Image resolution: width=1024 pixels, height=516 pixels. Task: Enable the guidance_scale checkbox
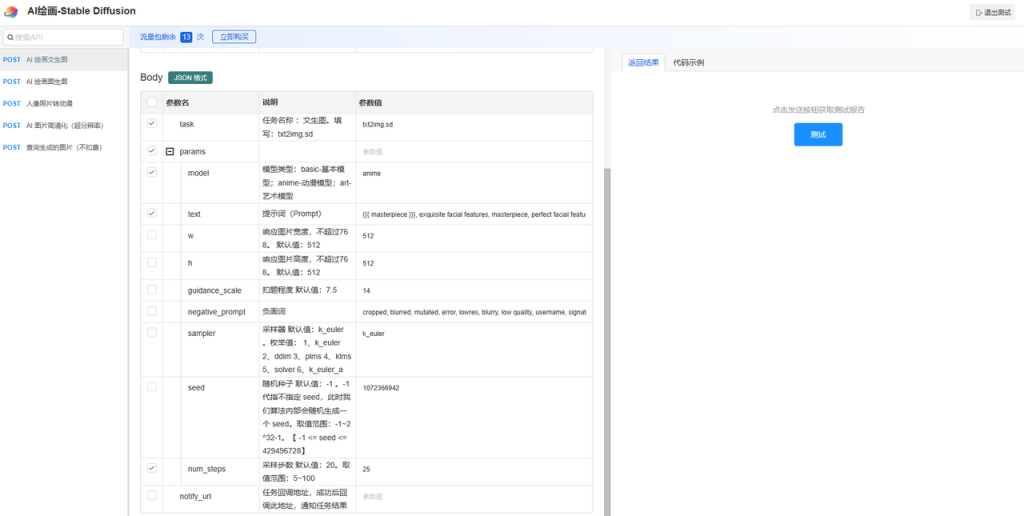pyautogui.click(x=152, y=289)
